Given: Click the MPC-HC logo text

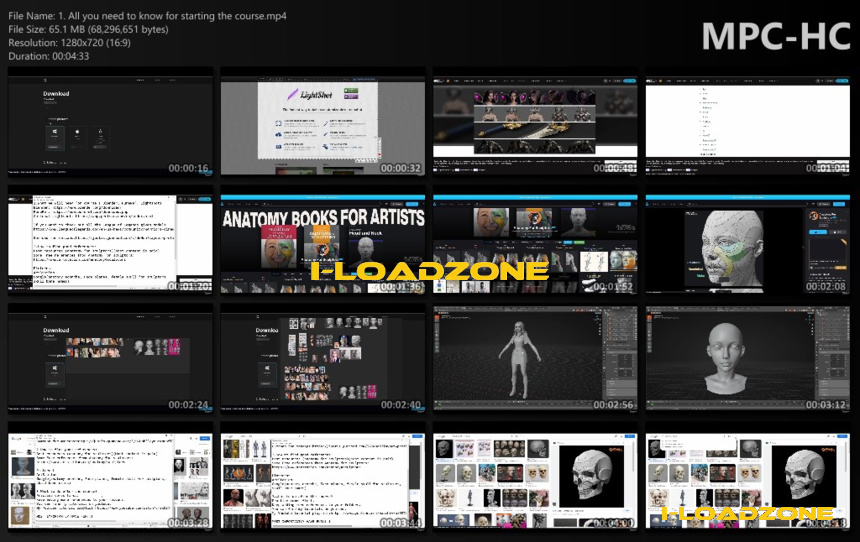Looking at the screenshot, I should click(776, 36).
